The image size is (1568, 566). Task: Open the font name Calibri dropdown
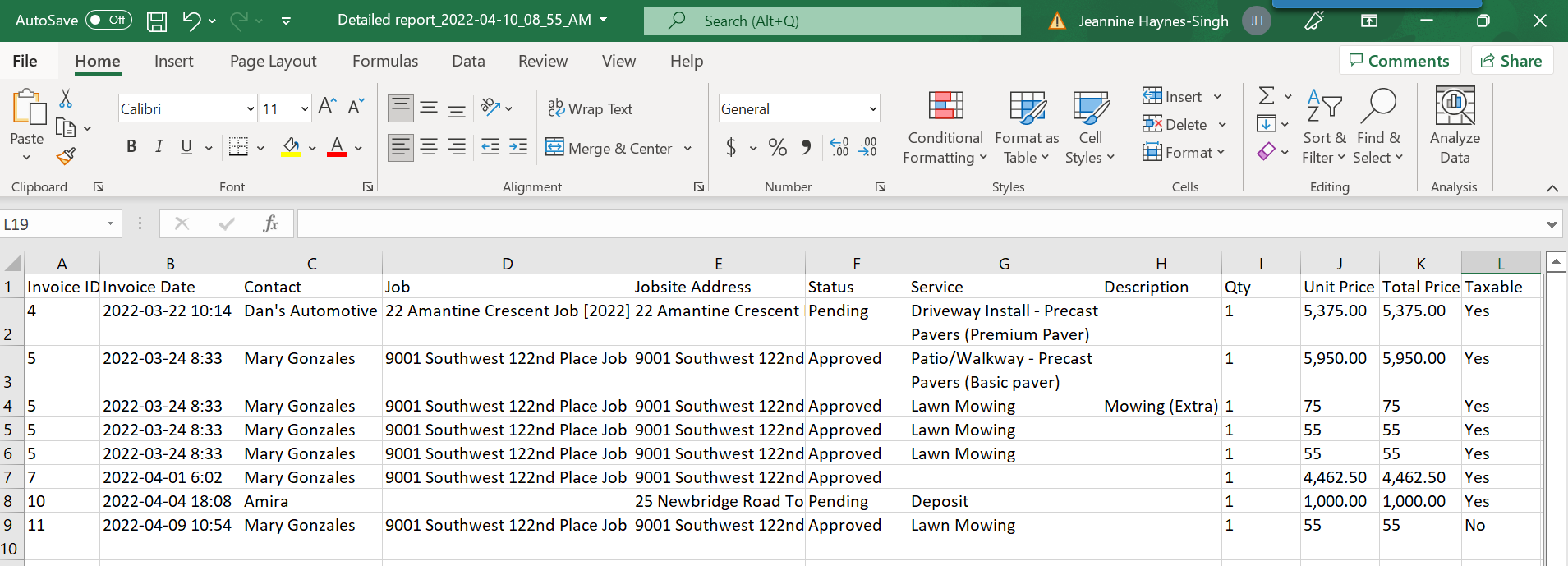pos(251,109)
